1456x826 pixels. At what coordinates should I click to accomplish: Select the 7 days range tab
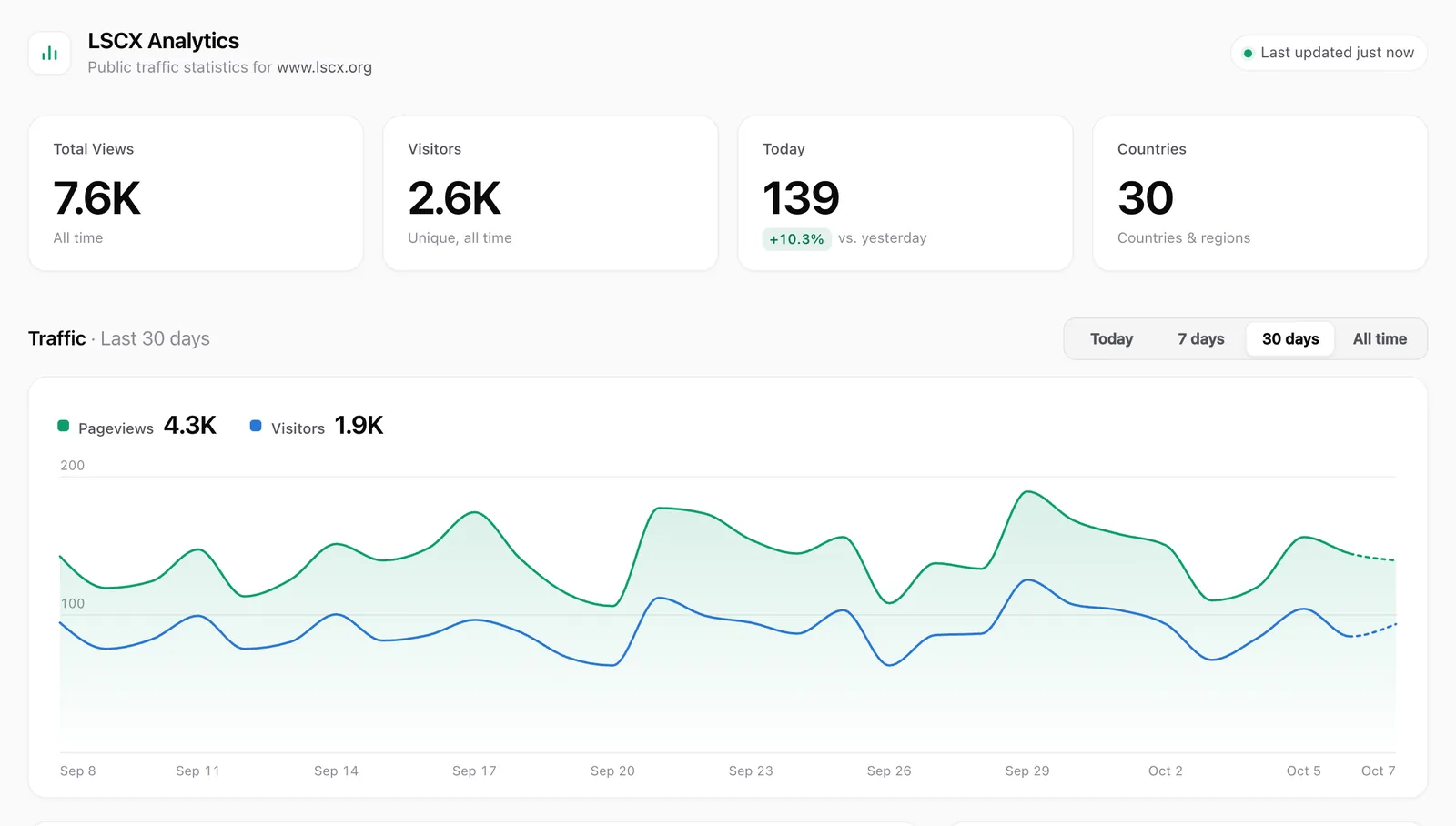[1200, 338]
